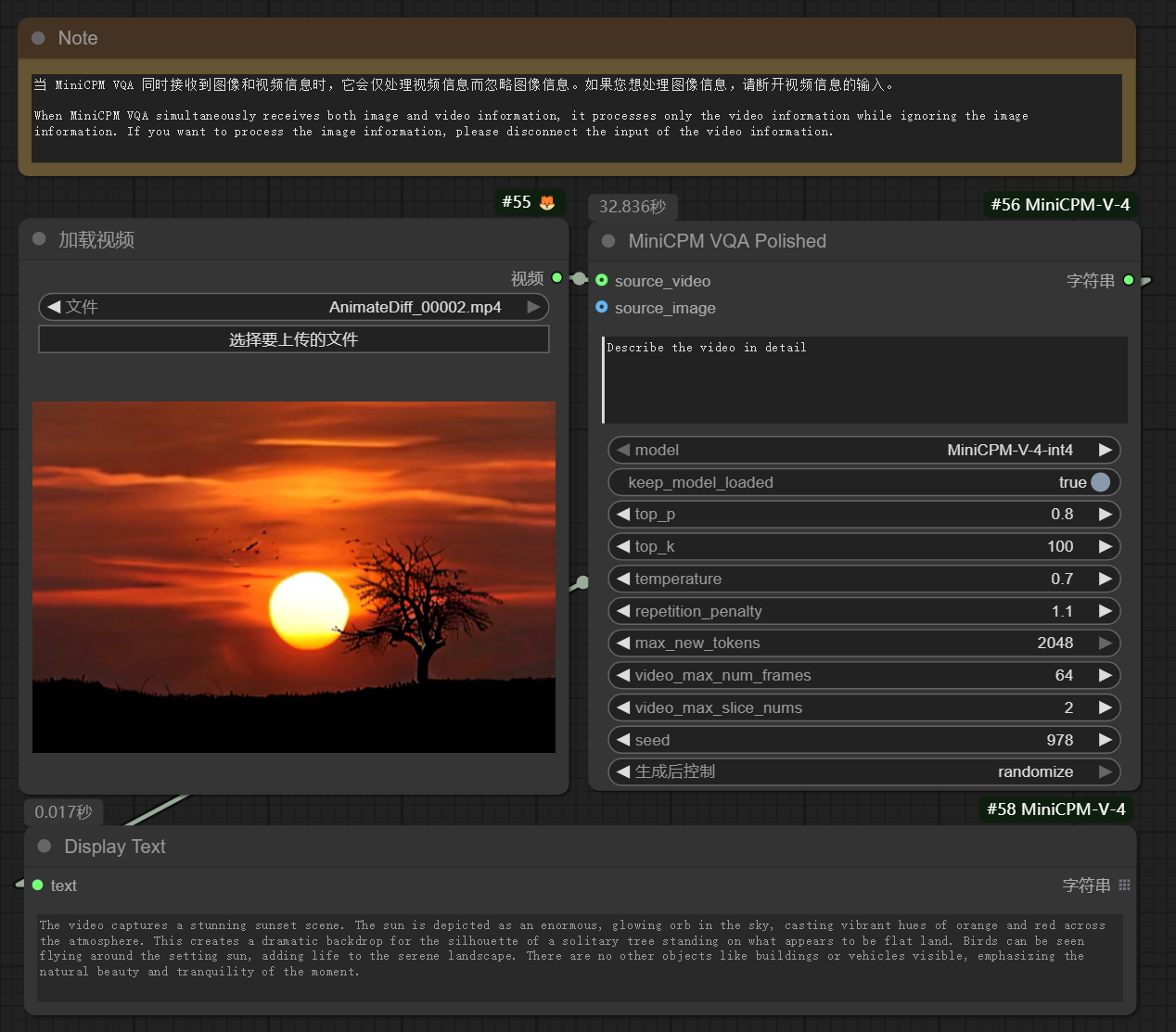Open the file selector showing AnimateDiff_00002.mp4
Image resolution: width=1176 pixels, height=1032 pixels.
[x=294, y=307]
